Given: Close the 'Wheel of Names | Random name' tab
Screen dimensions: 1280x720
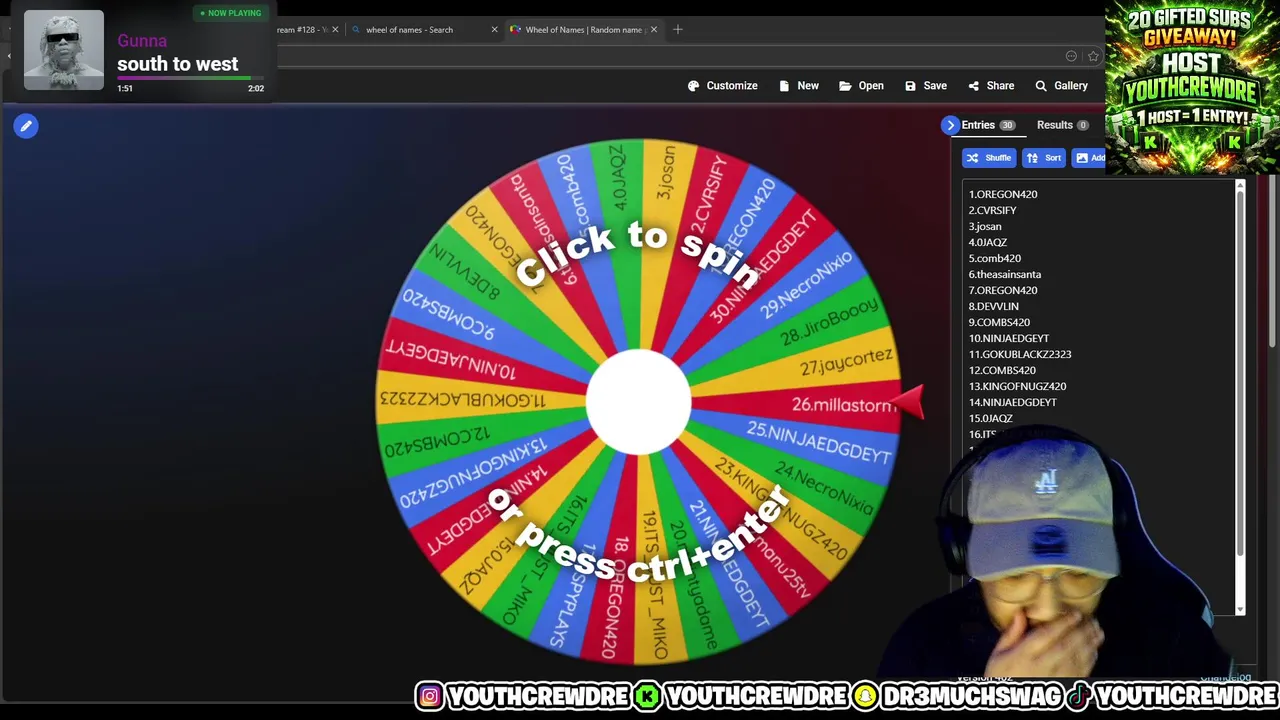Looking at the screenshot, I should pyautogui.click(x=654, y=30).
